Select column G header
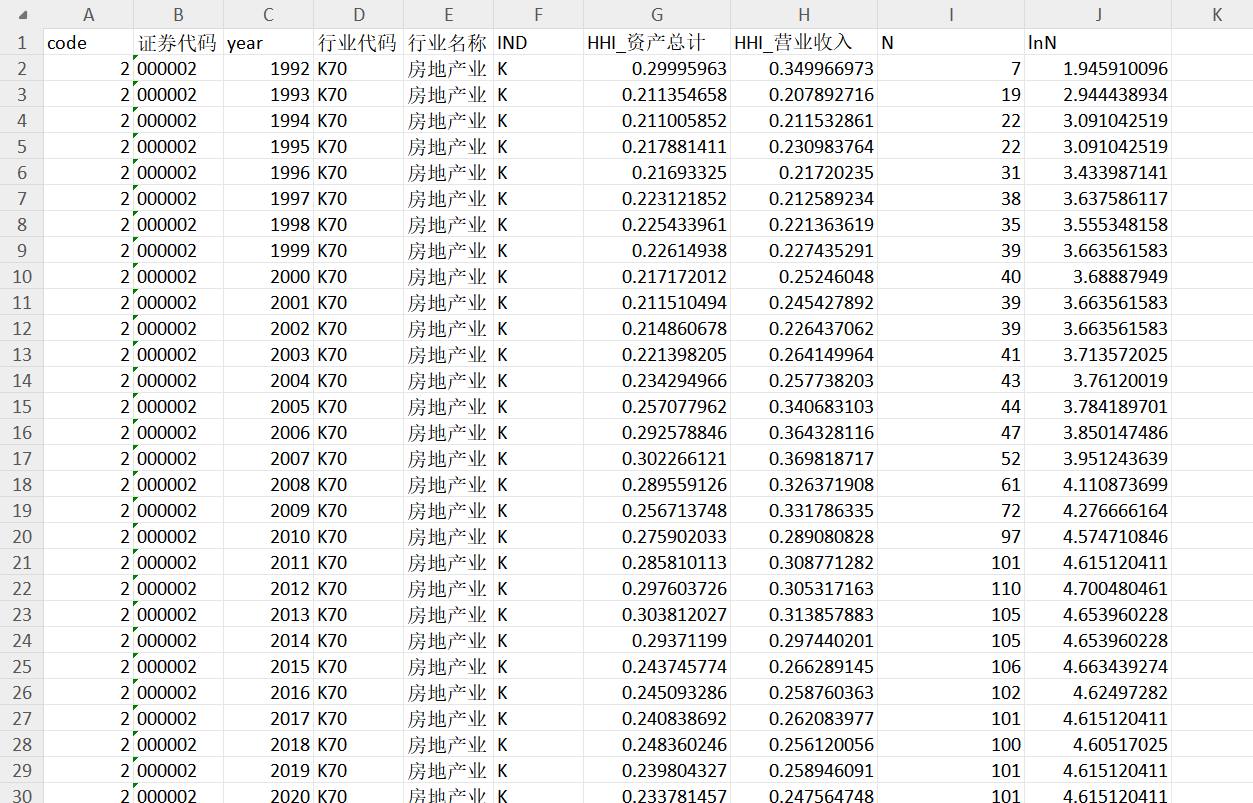 (x=657, y=14)
